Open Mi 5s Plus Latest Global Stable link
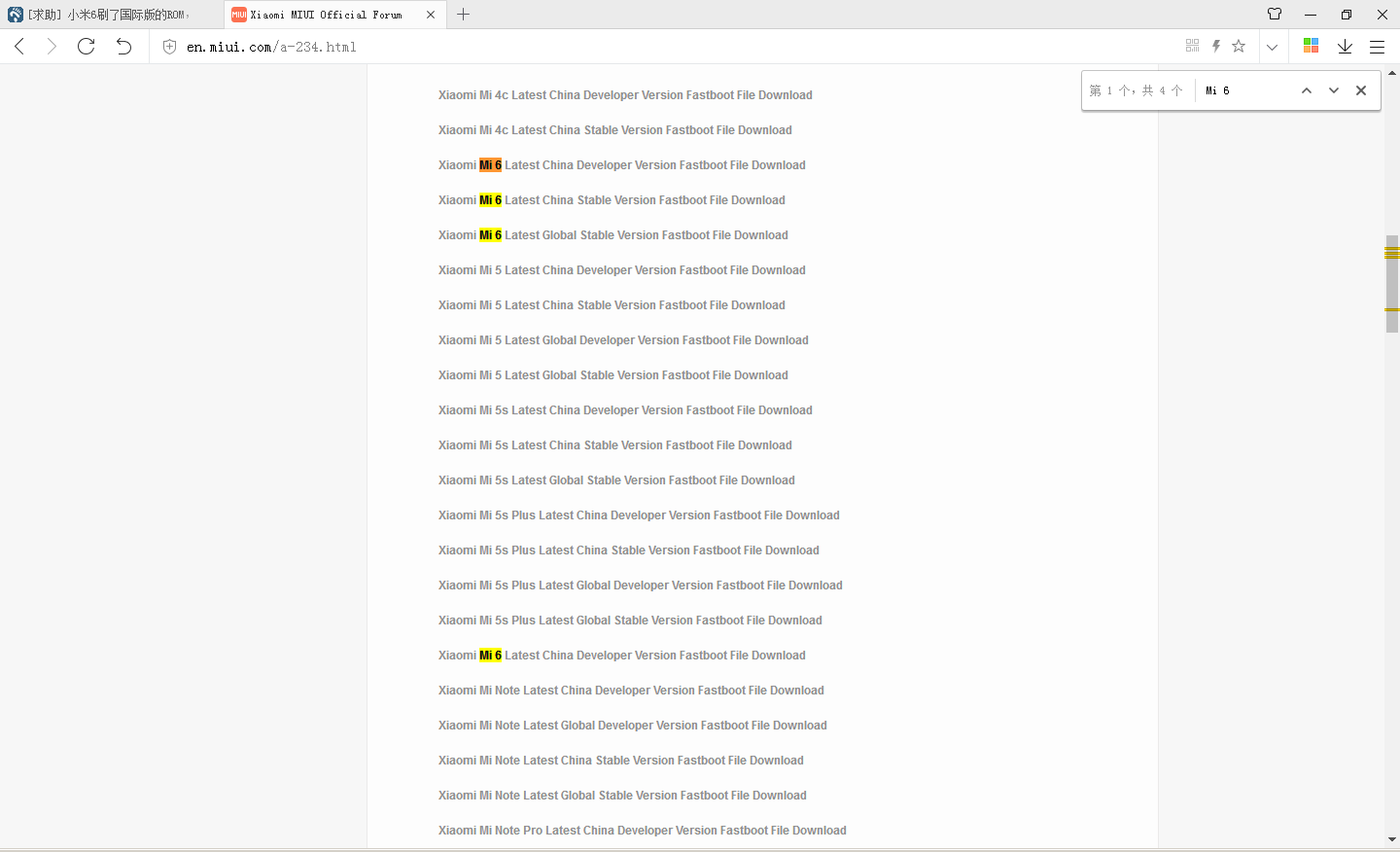The width and height of the screenshot is (1400, 852). [x=630, y=621]
